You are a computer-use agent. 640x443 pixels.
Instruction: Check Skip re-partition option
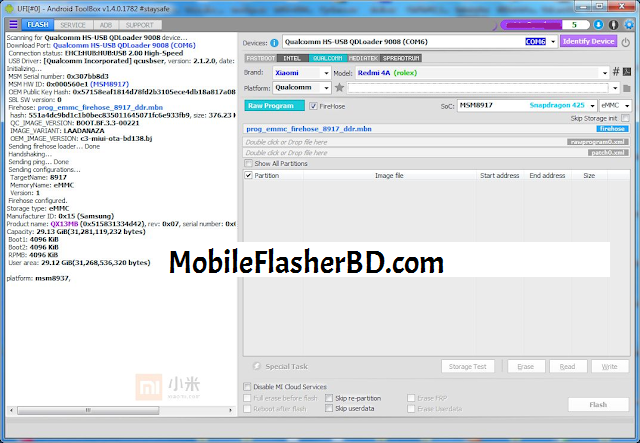(x=329, y=398)
